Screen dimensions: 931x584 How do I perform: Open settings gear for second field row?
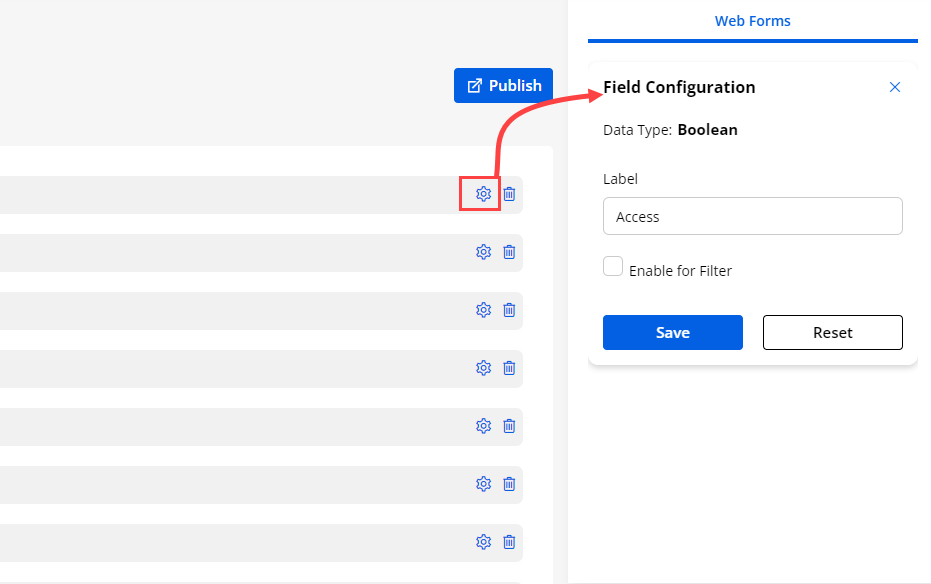pyautogui.click(x=483, y=252)
